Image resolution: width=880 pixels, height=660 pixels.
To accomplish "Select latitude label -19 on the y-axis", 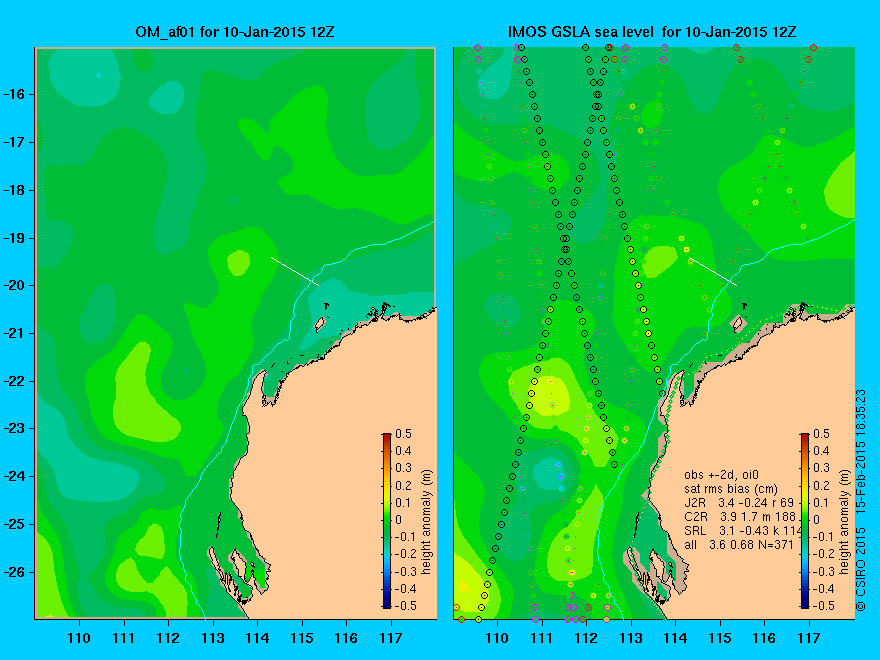I will (x=15, y=238).
